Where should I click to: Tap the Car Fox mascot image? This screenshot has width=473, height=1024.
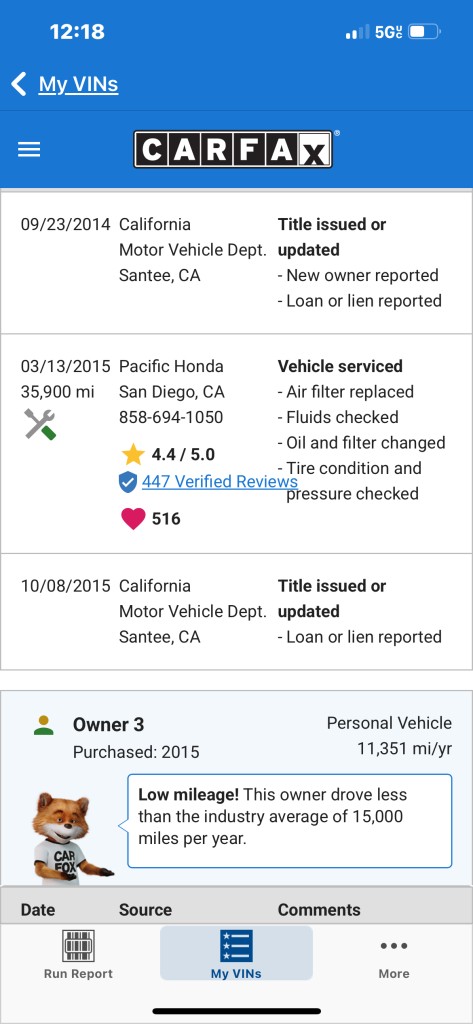(69, 837)
